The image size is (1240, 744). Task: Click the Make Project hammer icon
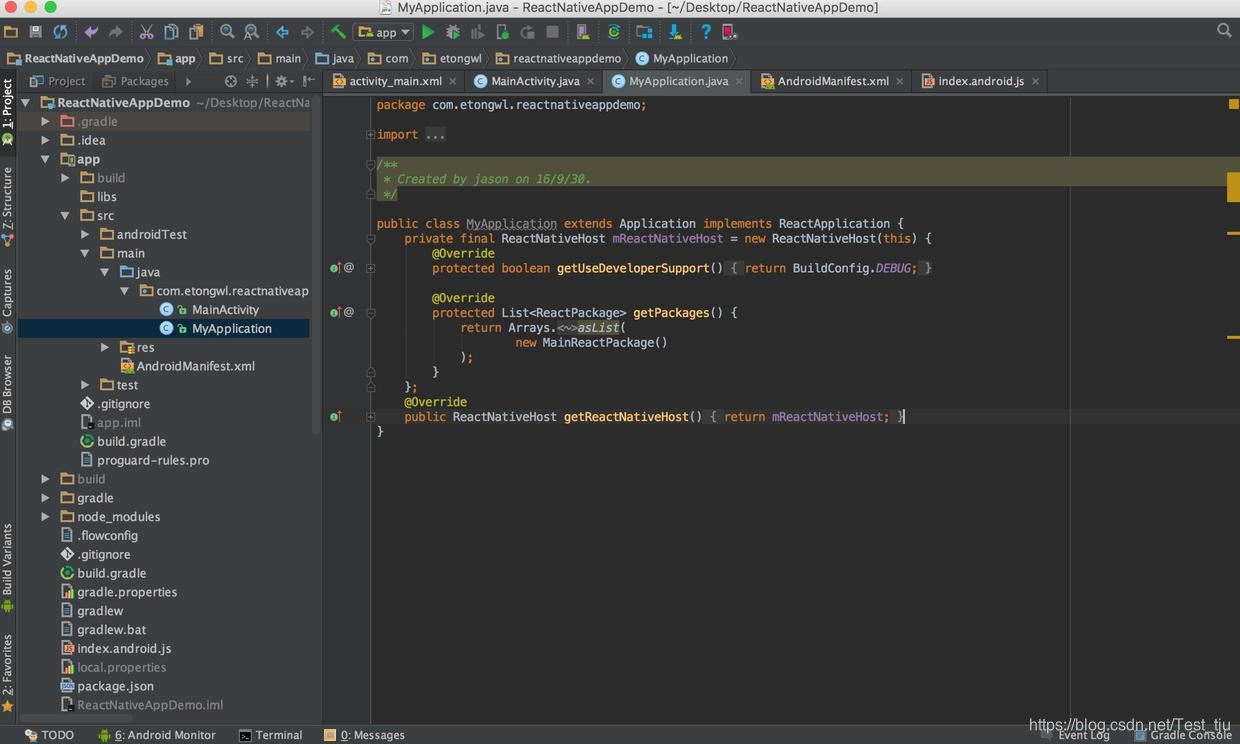[x=338, y=32]
